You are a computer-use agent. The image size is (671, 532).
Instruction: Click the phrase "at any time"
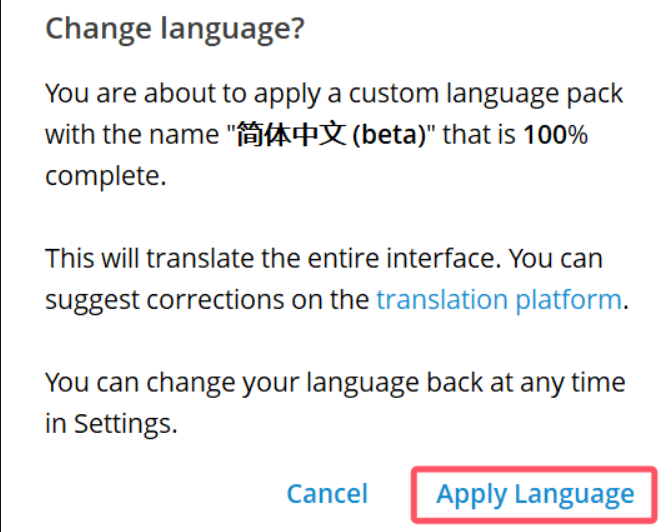(564, 383)
